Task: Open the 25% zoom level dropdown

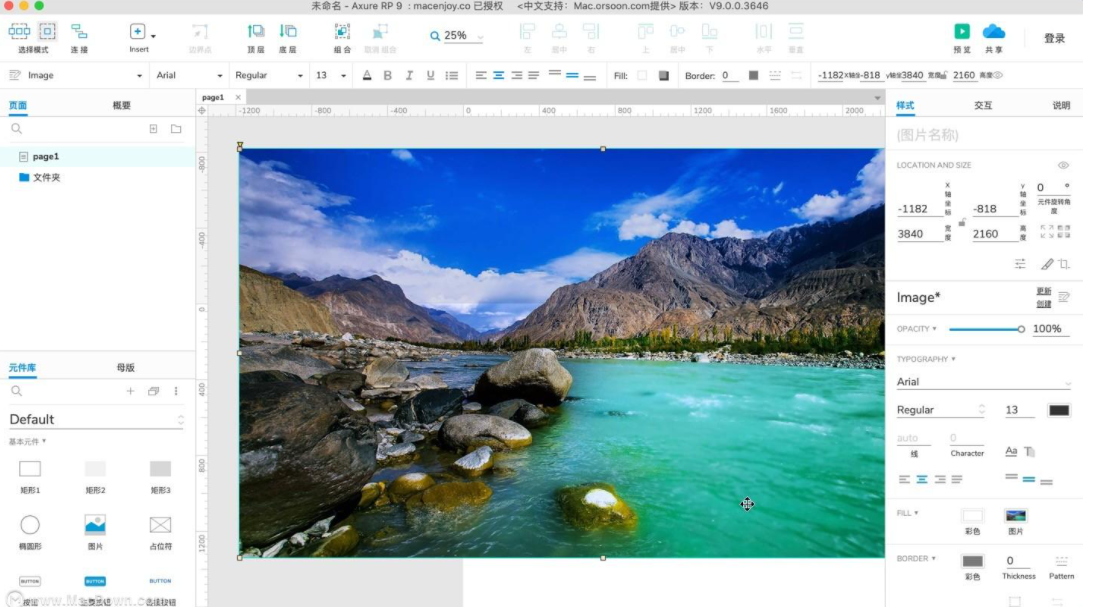Action: (x=457, y=36)
